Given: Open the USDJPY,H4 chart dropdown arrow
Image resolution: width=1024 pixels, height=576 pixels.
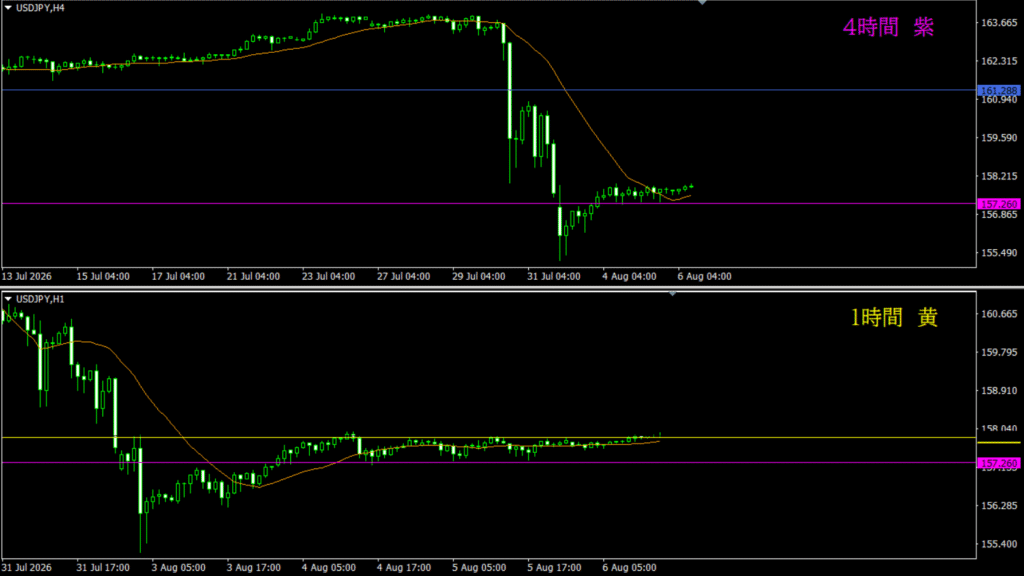Looking at the screenshot, I should (8, 8).
